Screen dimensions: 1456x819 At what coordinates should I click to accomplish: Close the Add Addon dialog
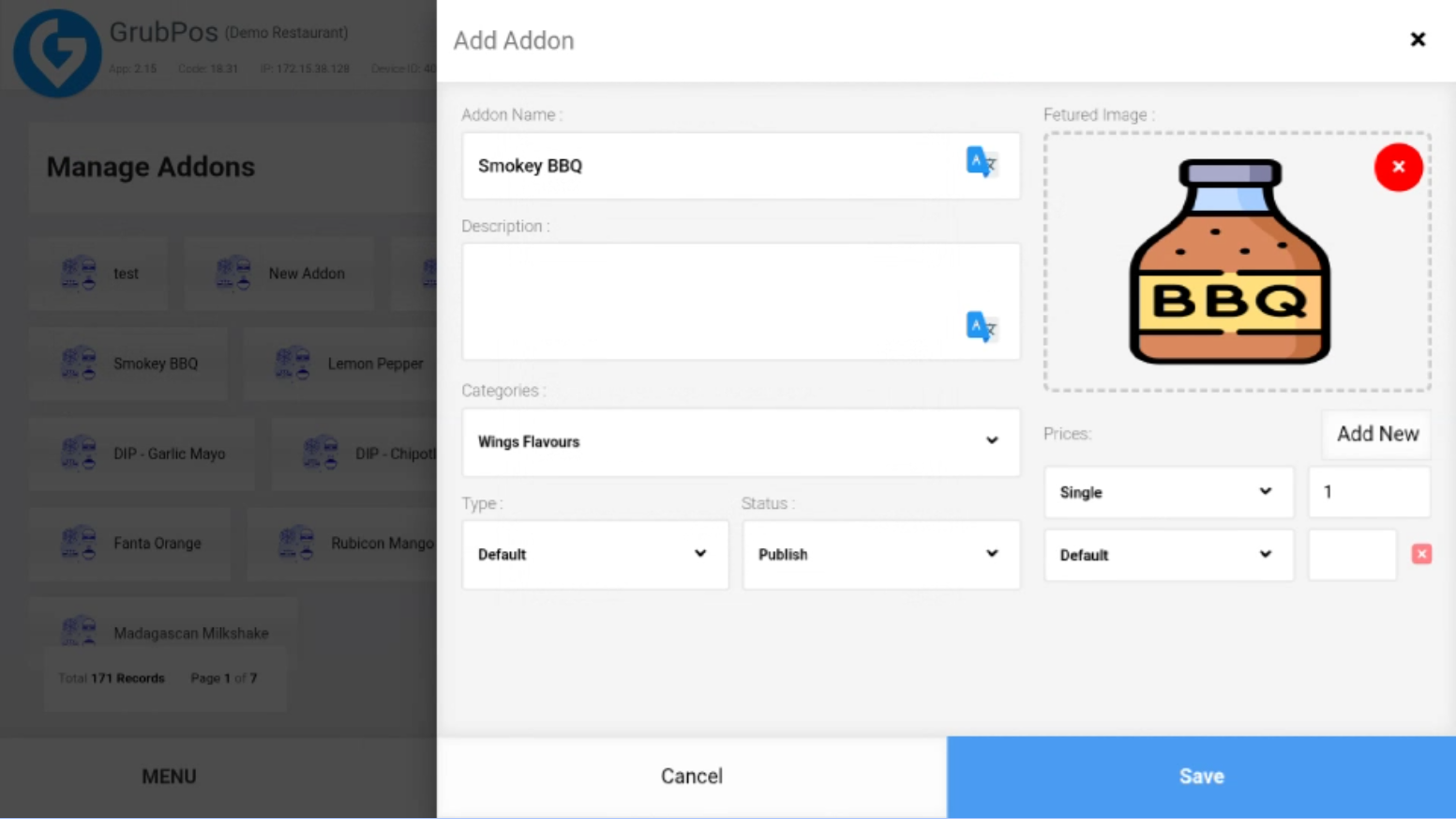[1418, 39]
